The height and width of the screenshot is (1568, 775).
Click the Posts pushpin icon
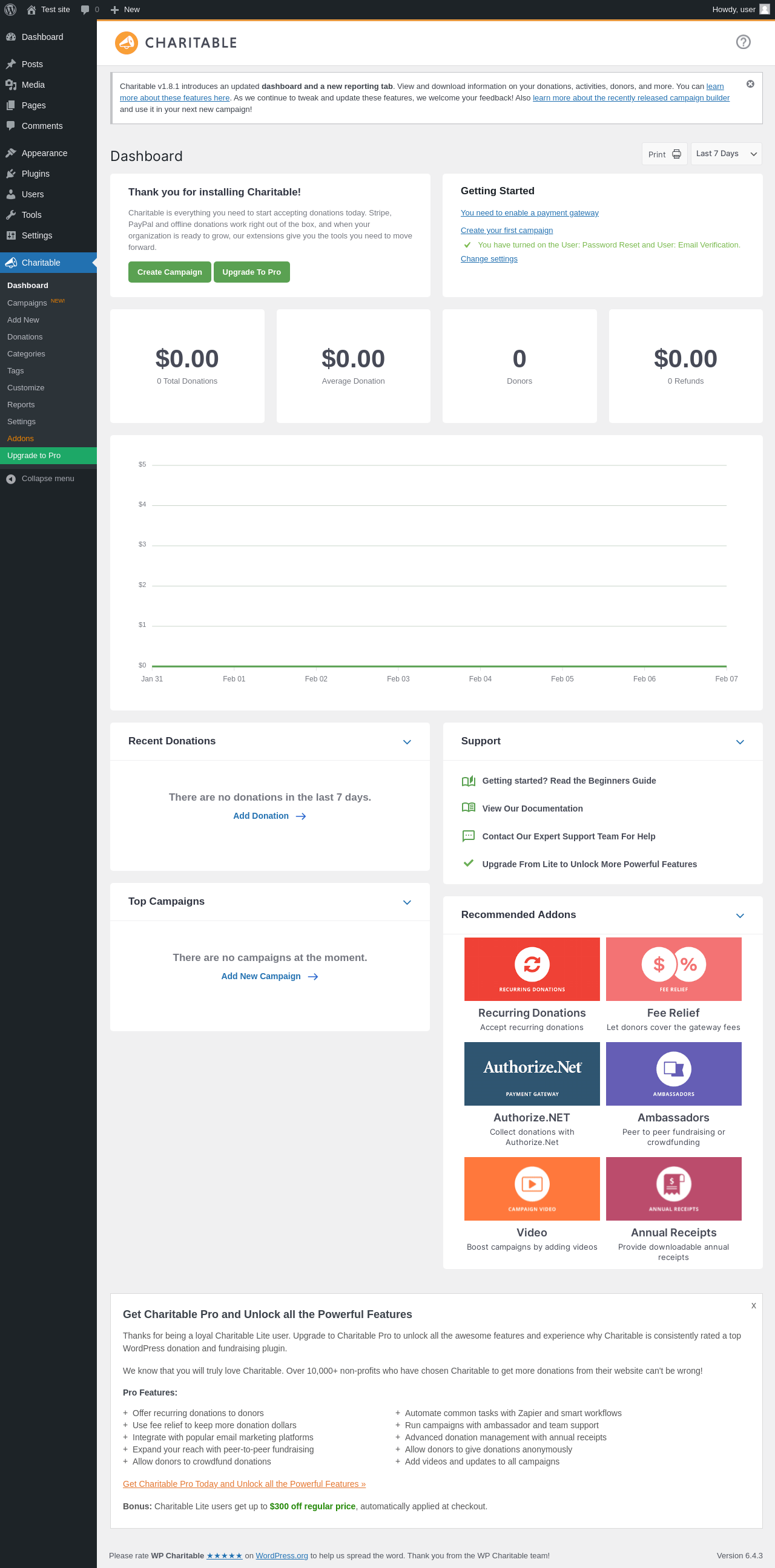click(11, 64)
